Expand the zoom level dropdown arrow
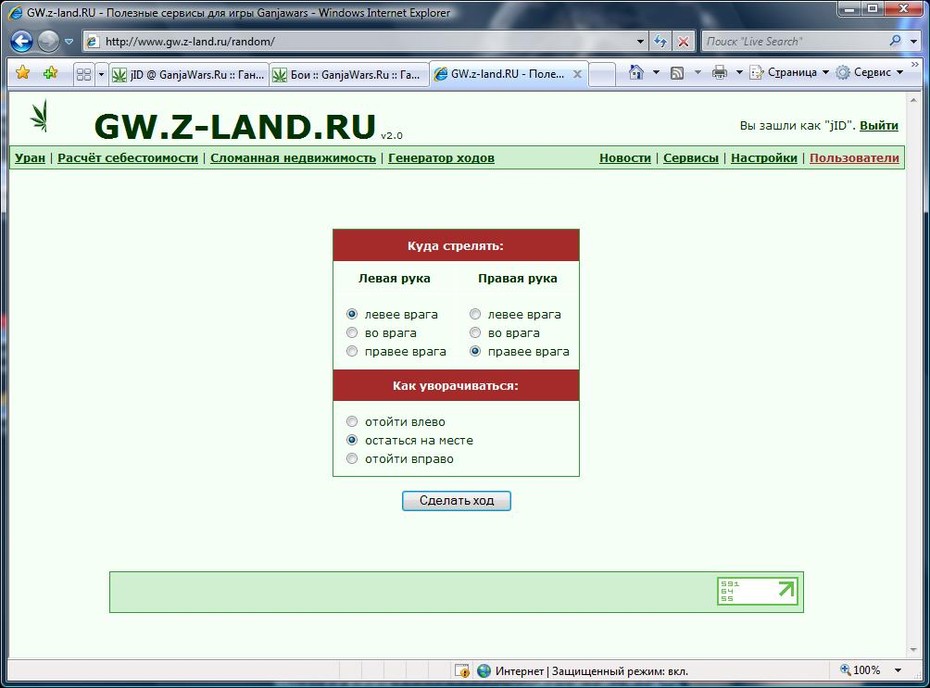The height and width of the screenshot is (688, 930). coord(898,670)
